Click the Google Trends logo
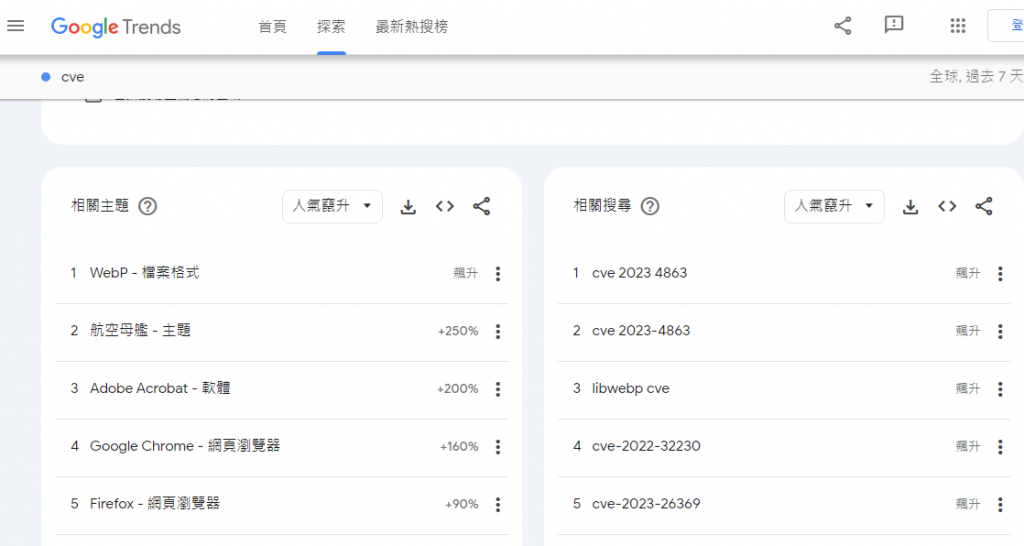1024x546 pixels. 116,27
